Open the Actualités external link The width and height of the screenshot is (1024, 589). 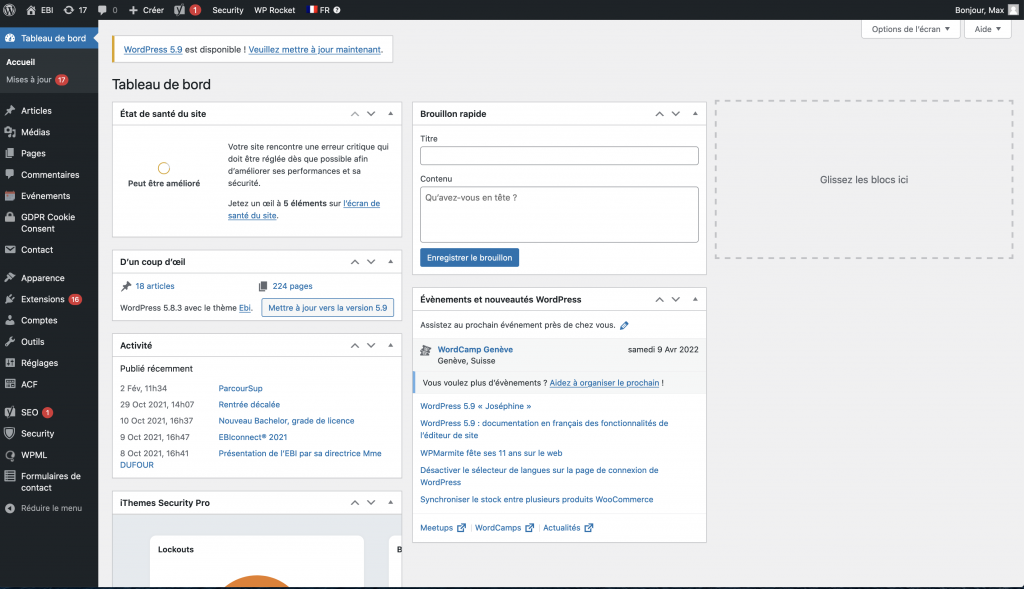pos(568,528)
